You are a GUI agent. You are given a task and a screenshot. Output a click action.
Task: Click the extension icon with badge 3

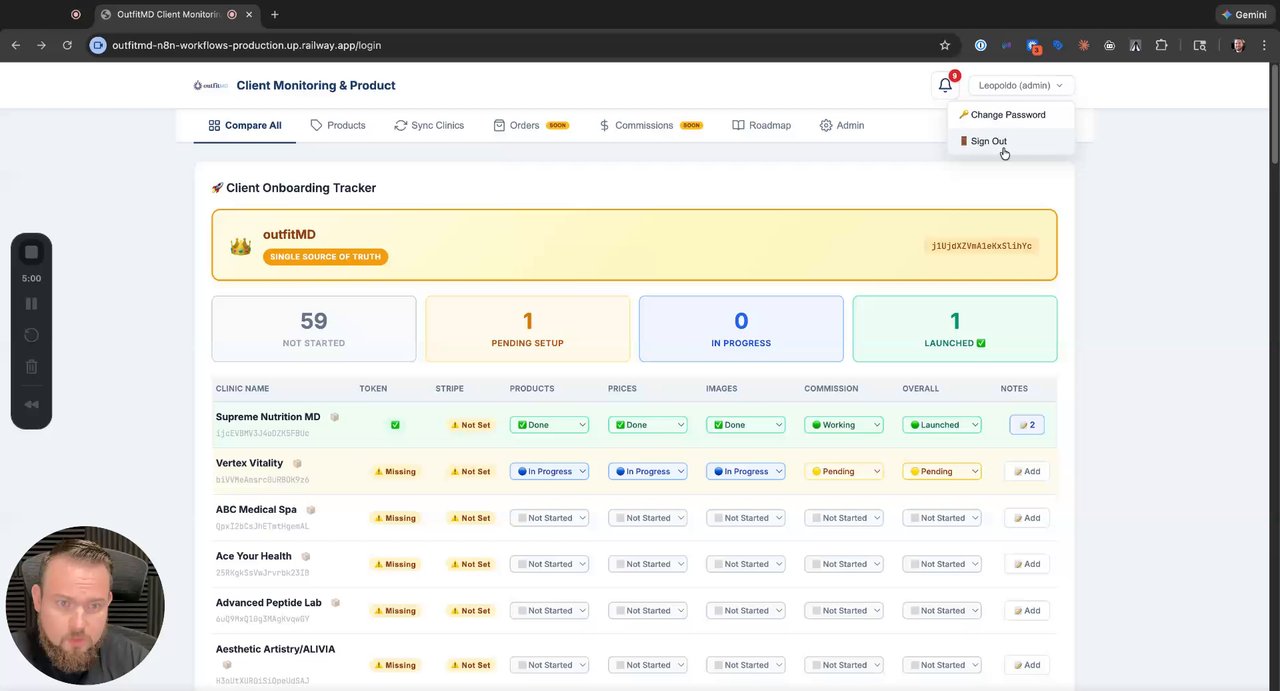(x=1032, y=46)
